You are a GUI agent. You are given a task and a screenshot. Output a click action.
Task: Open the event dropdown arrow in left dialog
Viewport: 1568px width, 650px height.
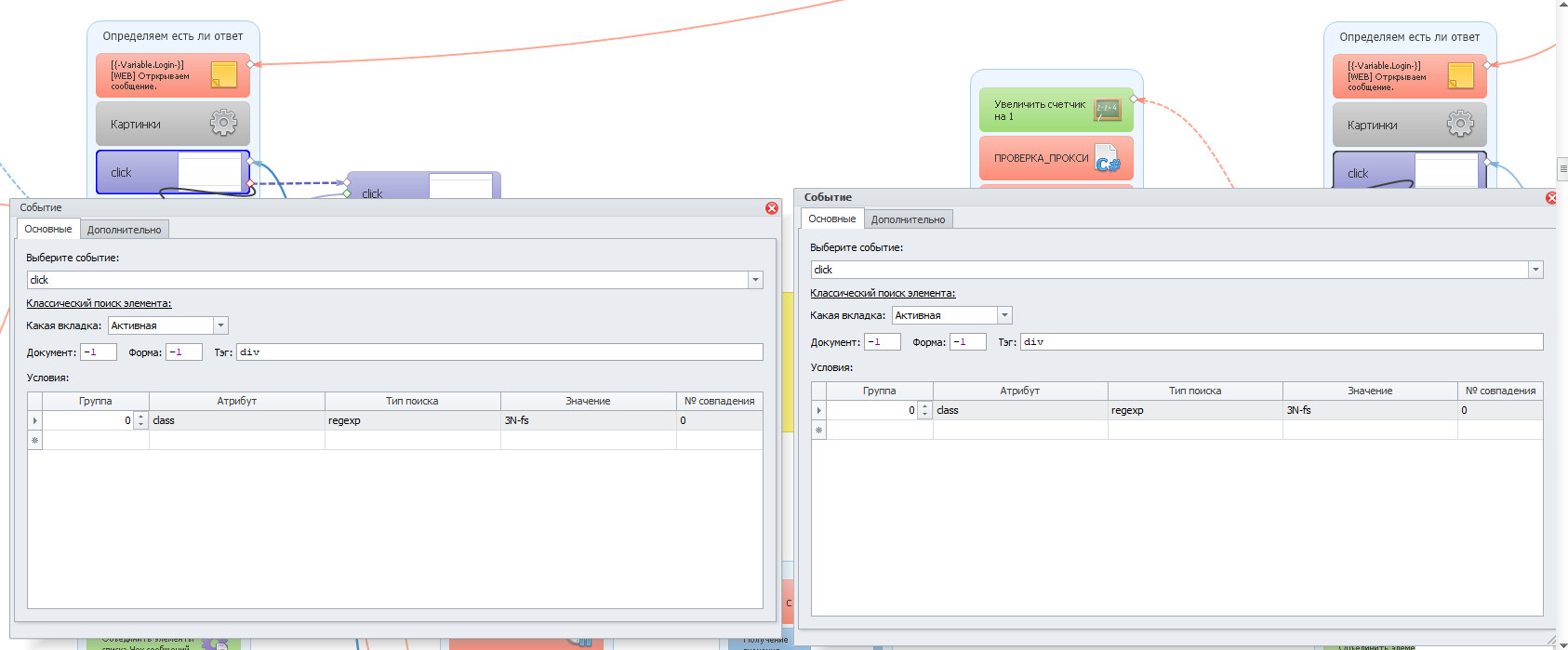pyautogui.click(x=755, y=280)
